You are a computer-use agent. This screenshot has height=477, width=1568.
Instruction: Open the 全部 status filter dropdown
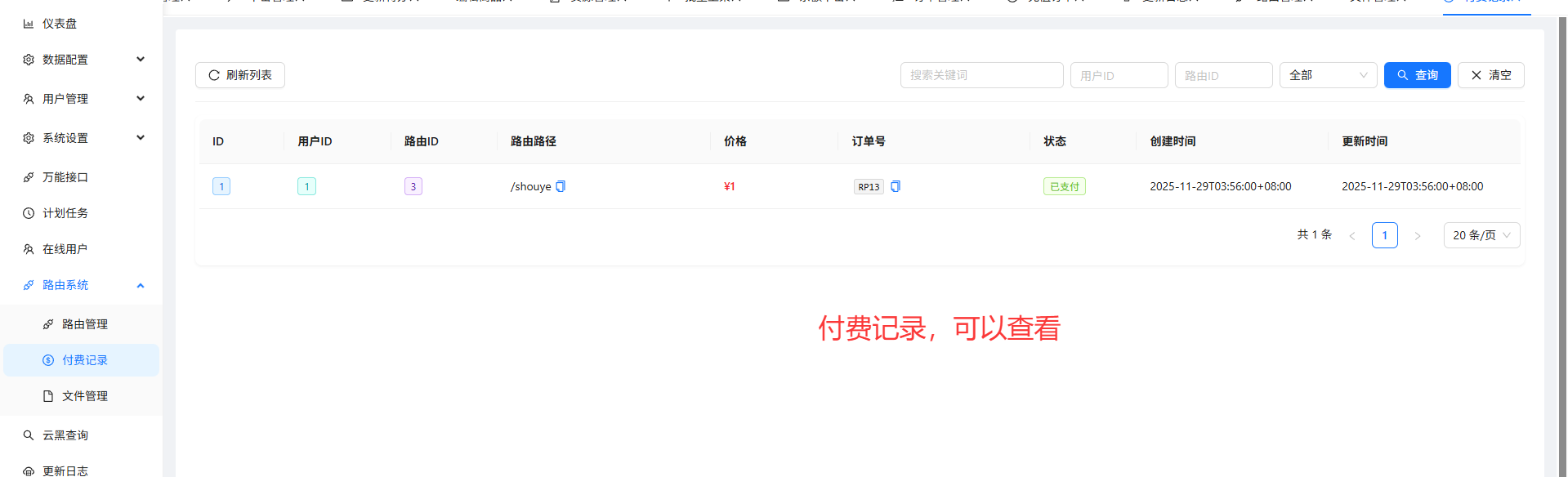click(1328, 75)
